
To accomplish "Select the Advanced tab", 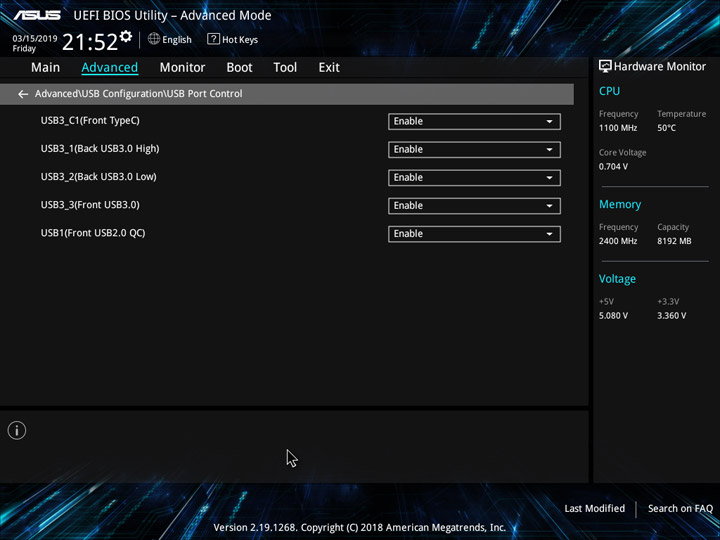I will [x=110, y=68].
